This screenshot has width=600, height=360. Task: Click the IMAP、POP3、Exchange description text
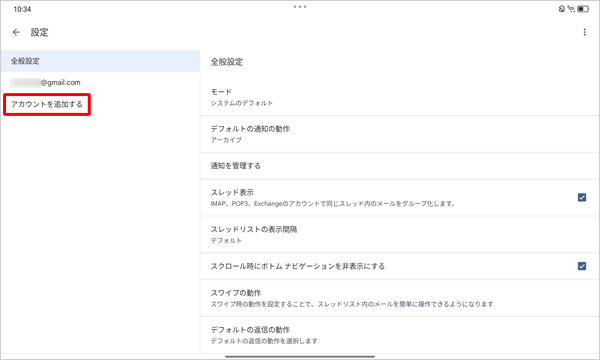click(x=332, y=204)
